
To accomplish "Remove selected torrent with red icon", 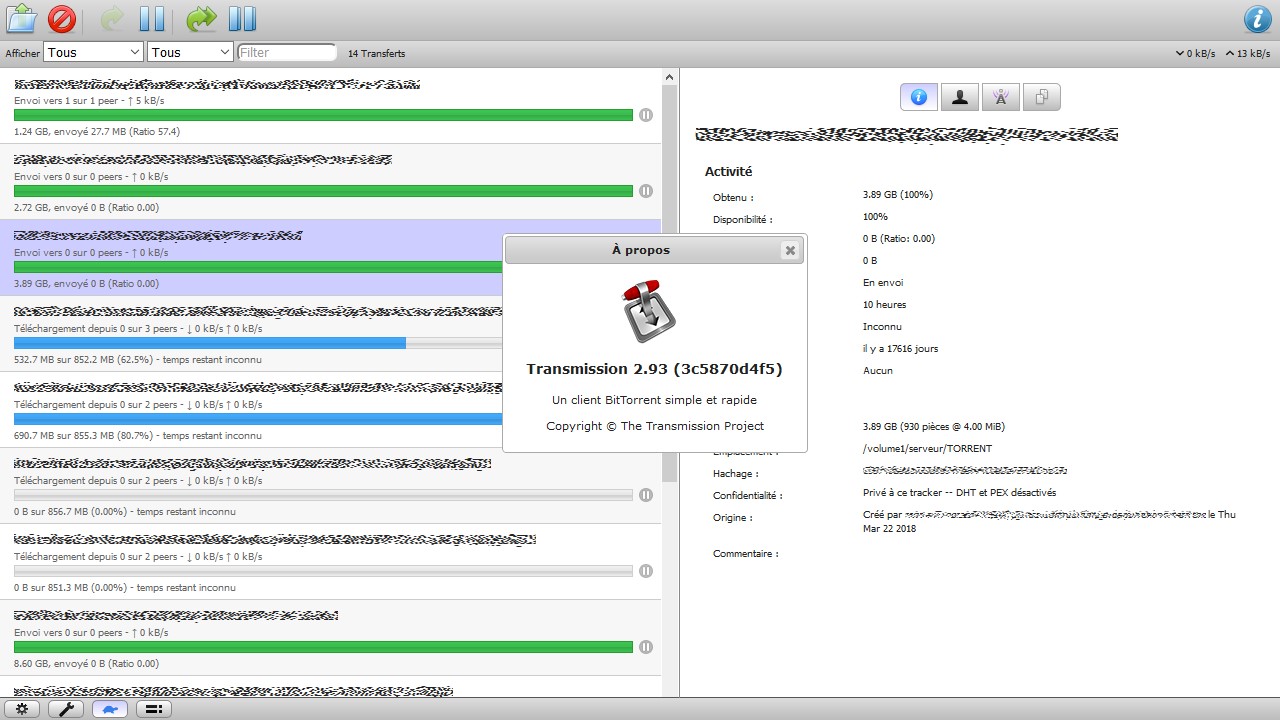I will [x=62, y=18].
